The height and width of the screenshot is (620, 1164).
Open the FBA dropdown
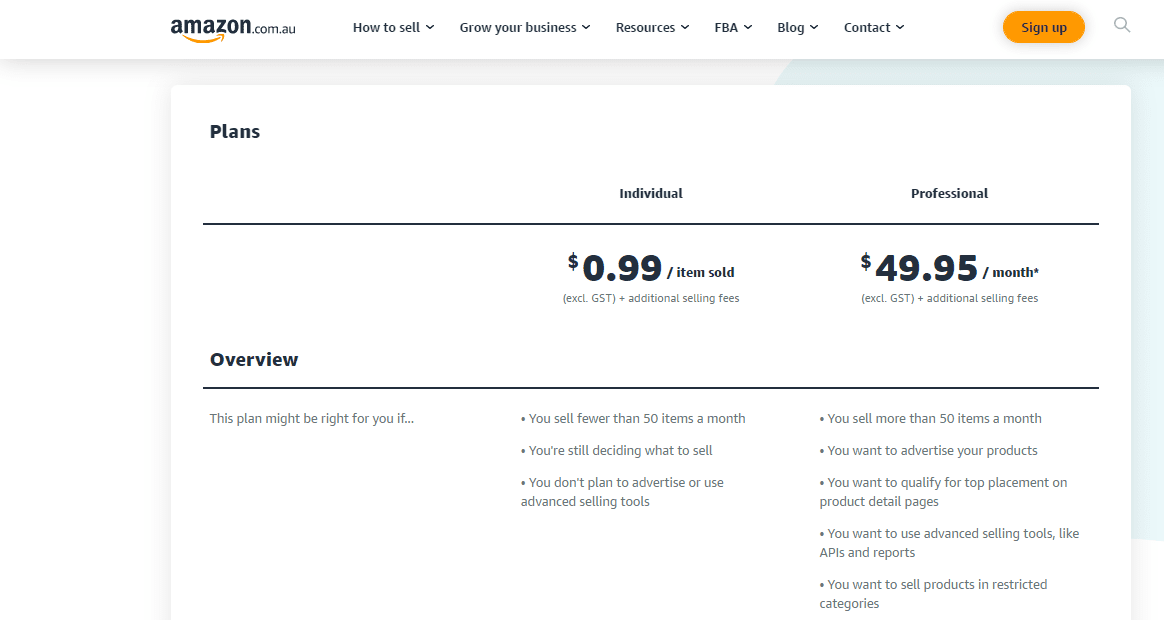coord(749,27)
